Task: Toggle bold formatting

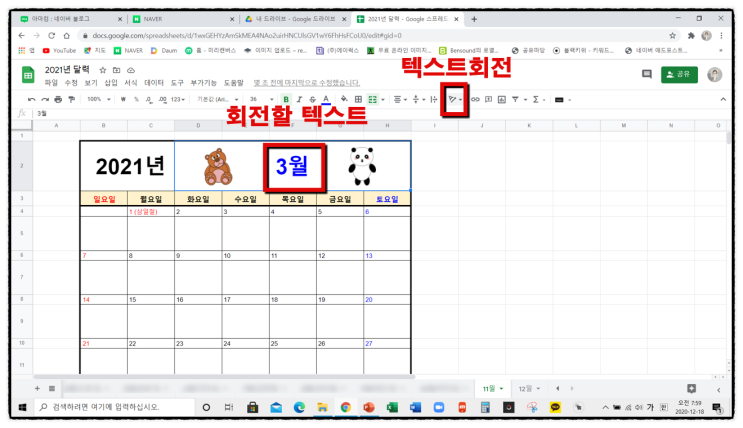Action: (x=286, y=100)
